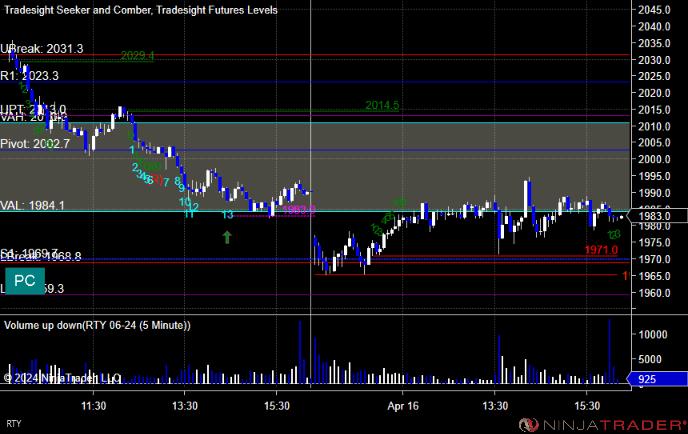Click the 10000 volume axis label
The height and width of the screenshot is (434, 688).
coord(652,334)
